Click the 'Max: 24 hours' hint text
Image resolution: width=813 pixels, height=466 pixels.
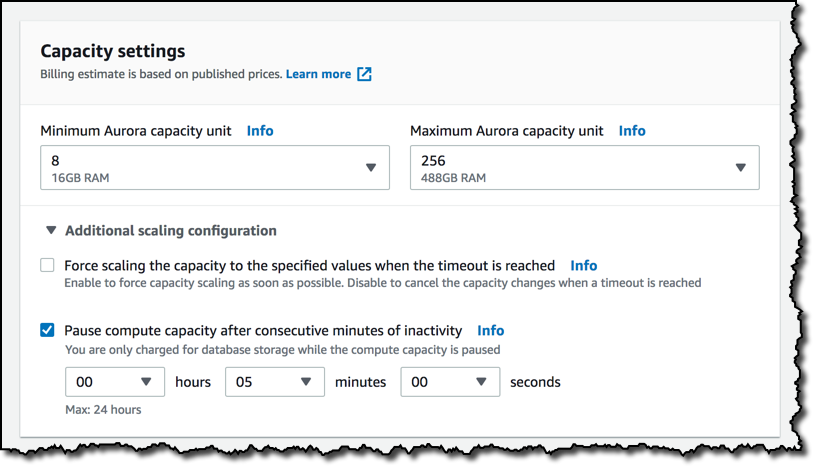coord(103,409)
